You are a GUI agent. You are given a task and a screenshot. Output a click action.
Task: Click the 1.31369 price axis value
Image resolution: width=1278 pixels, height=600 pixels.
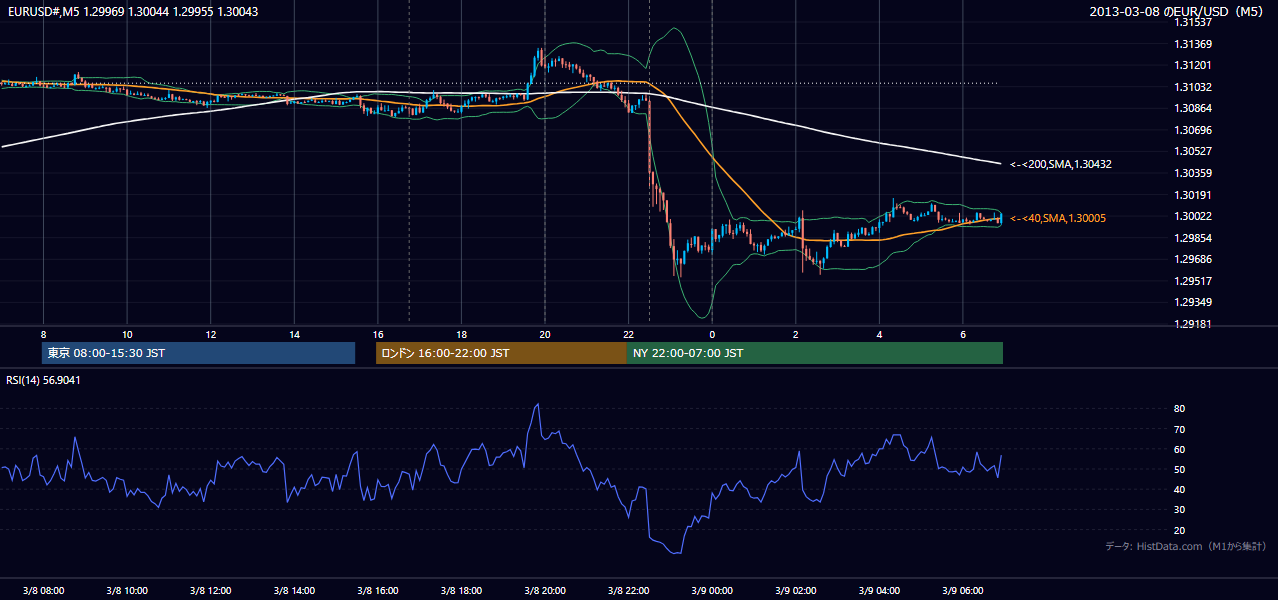pyautogui.click(x=1193, y=44)
